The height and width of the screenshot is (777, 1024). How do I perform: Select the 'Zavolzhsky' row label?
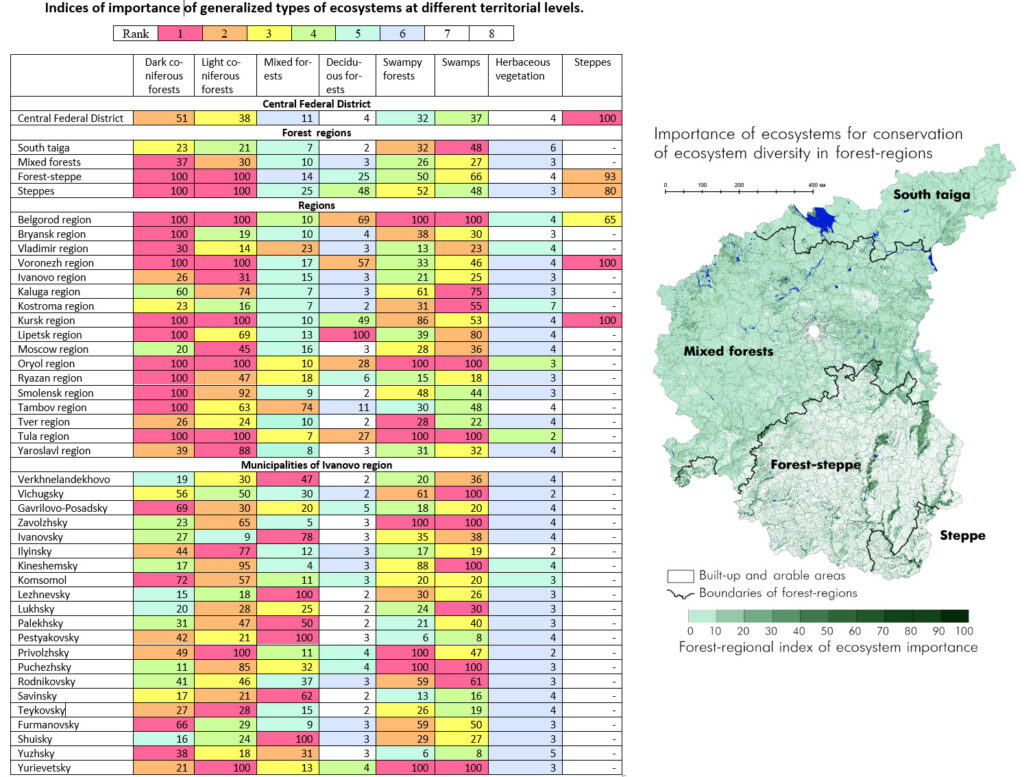(42, 522)
